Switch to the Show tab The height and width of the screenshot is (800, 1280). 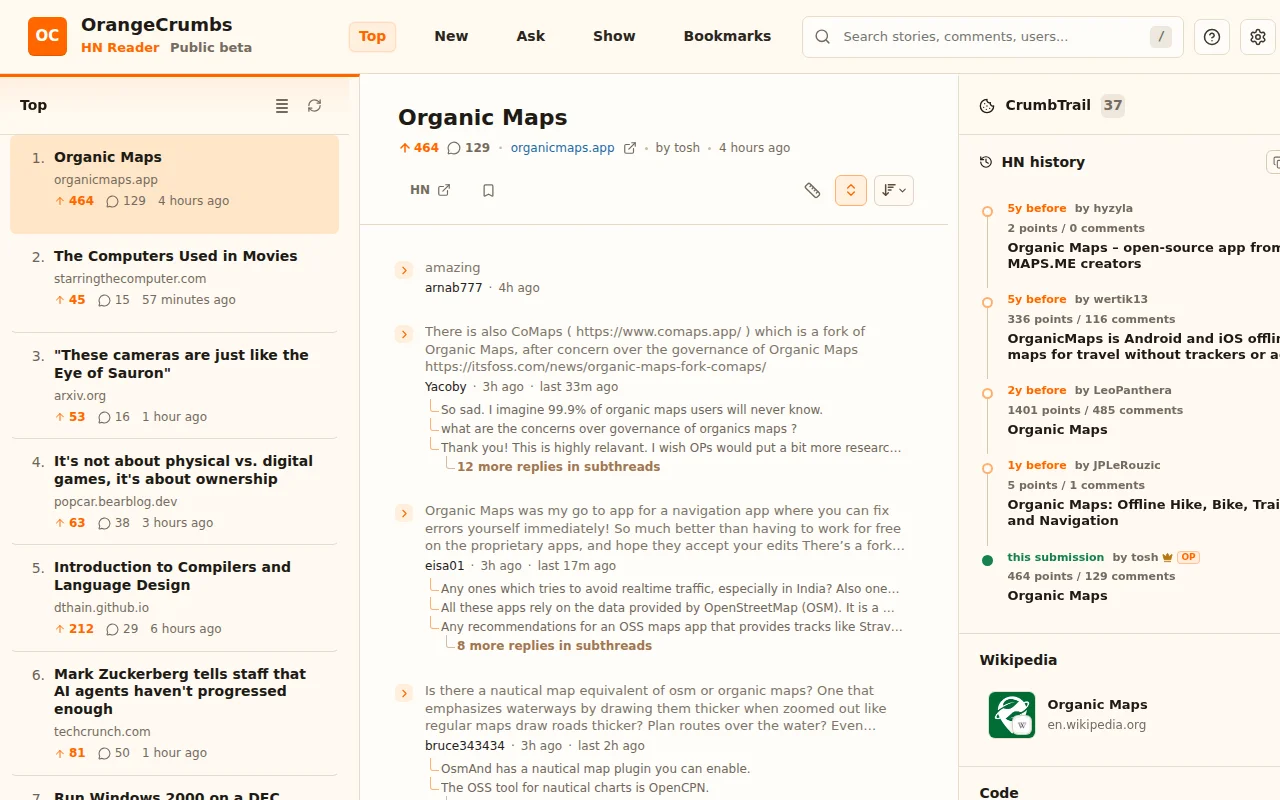point(614,37)
